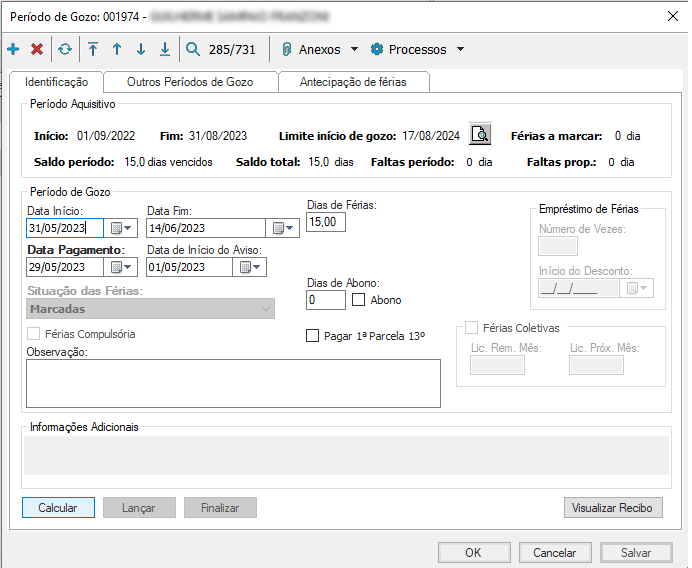
Task: Check Pagar 1ª Parcela 13º option
Action: [313, 336]
